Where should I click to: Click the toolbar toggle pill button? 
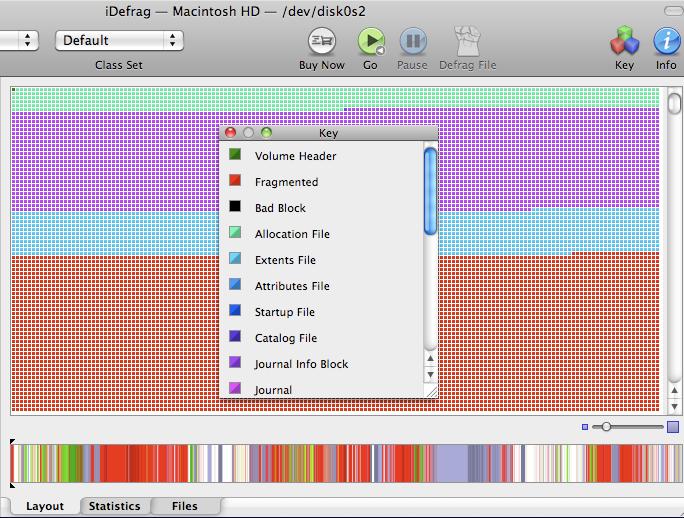(674, 11)
